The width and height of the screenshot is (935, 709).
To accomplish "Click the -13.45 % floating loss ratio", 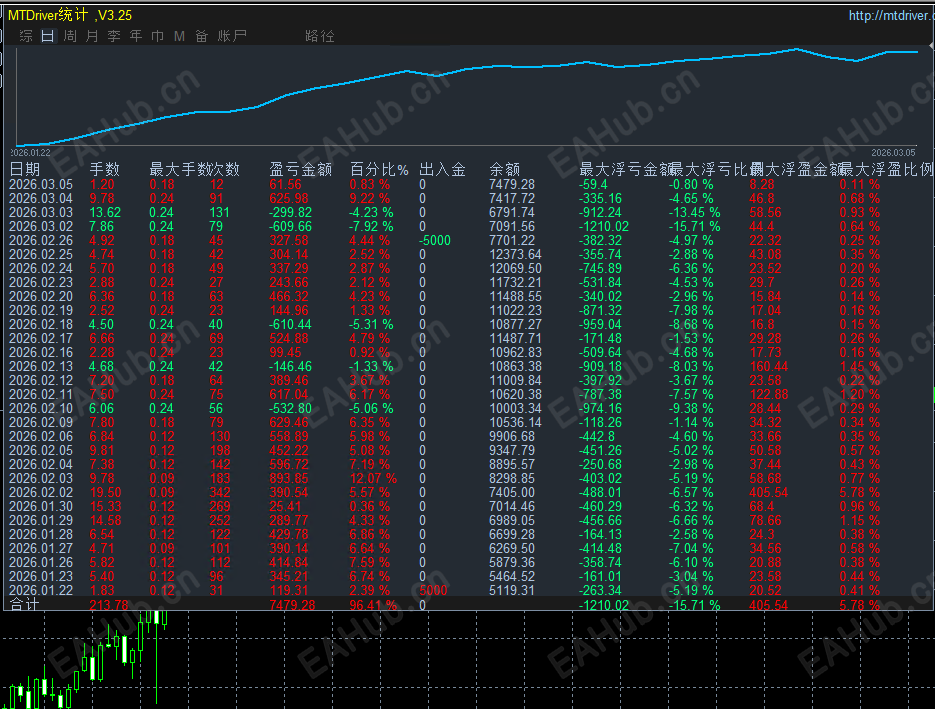I will (x=694, y=212).
